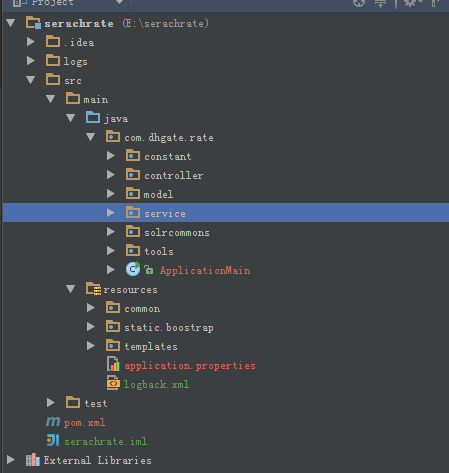Screen dimensions: 449x473
Task: Click the External Libraries icon
Action: 33,460
